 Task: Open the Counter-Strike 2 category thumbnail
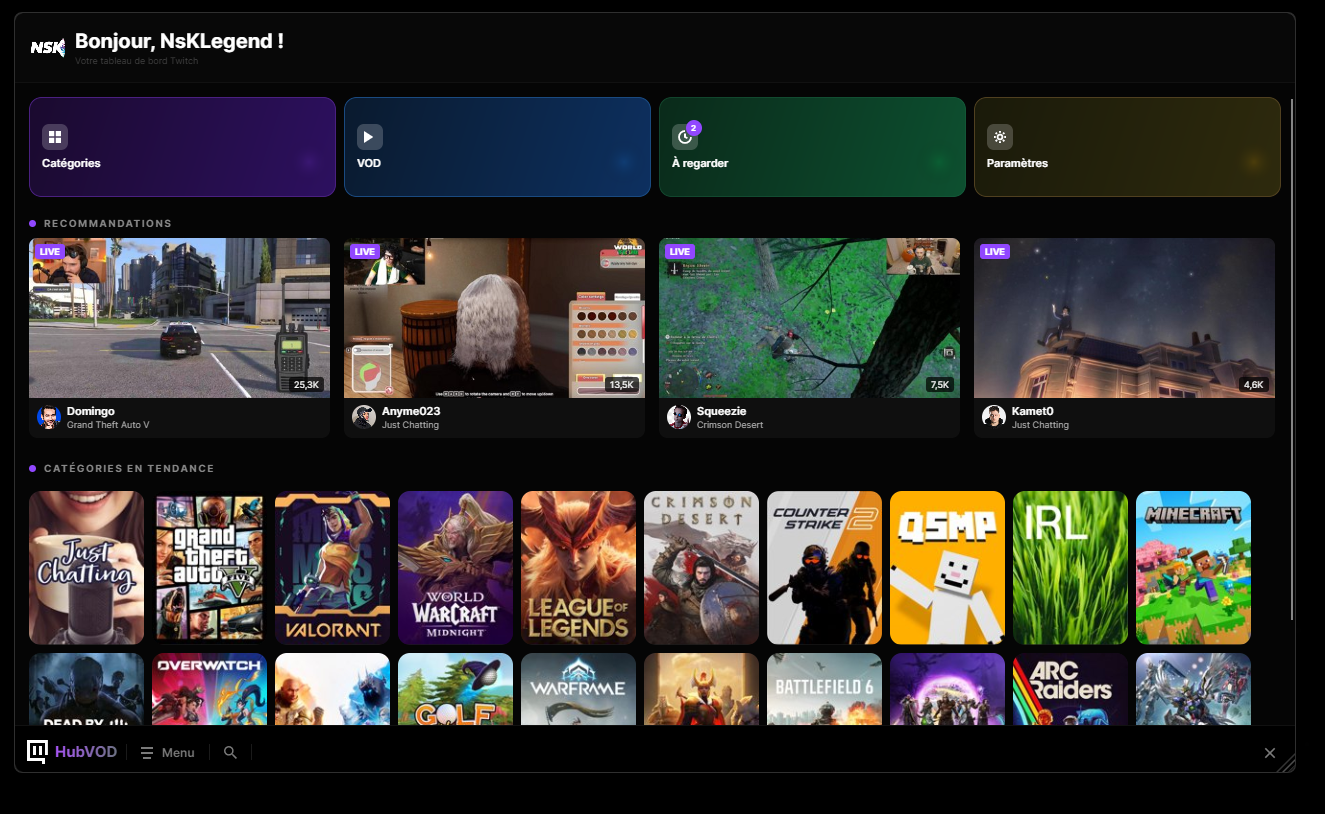coord(824,567)
